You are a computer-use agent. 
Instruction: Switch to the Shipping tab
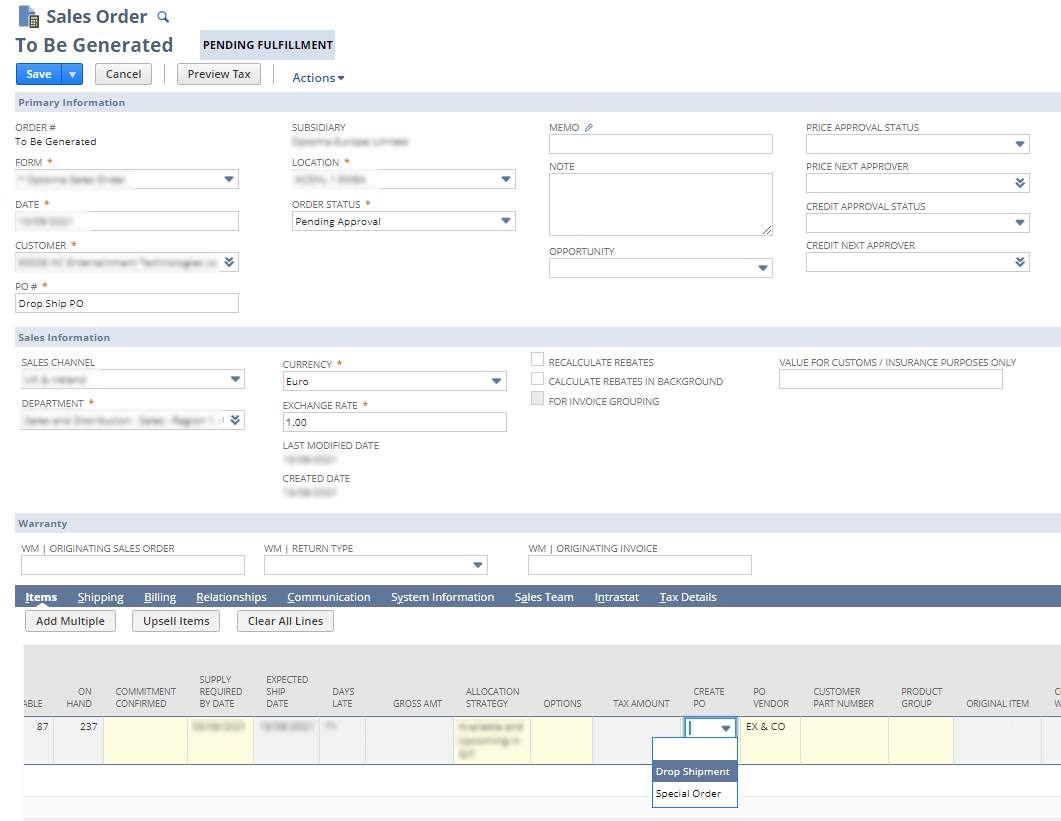pyautogui.click(x=100, y=597)
